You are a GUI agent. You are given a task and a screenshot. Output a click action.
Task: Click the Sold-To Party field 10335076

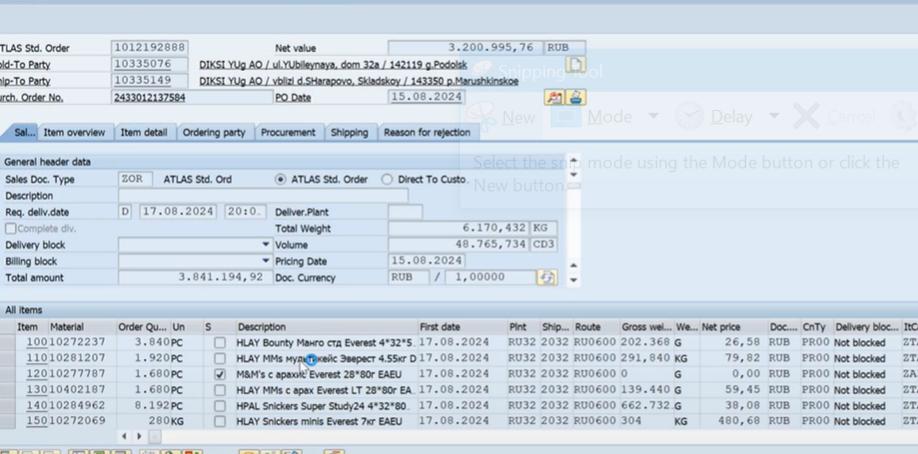click(149, 64)
